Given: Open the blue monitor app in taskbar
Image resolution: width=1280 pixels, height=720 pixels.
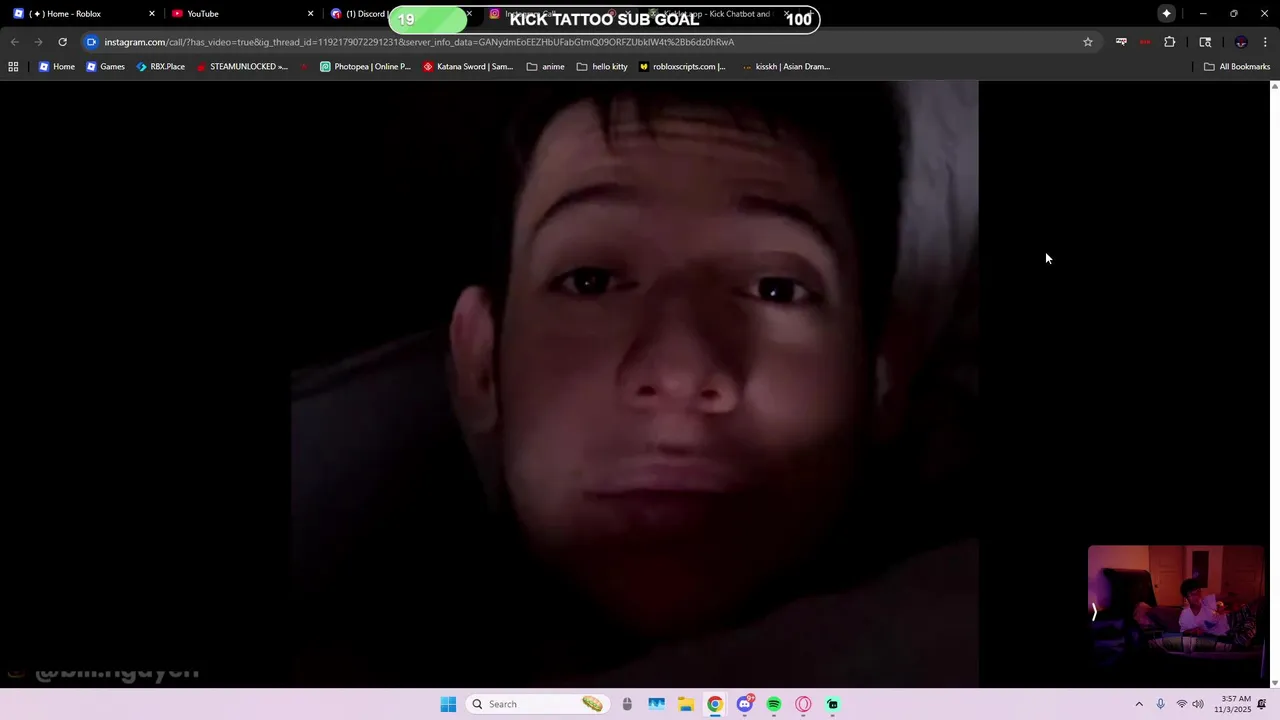Looking at the screenshot, I should (656, 704).
